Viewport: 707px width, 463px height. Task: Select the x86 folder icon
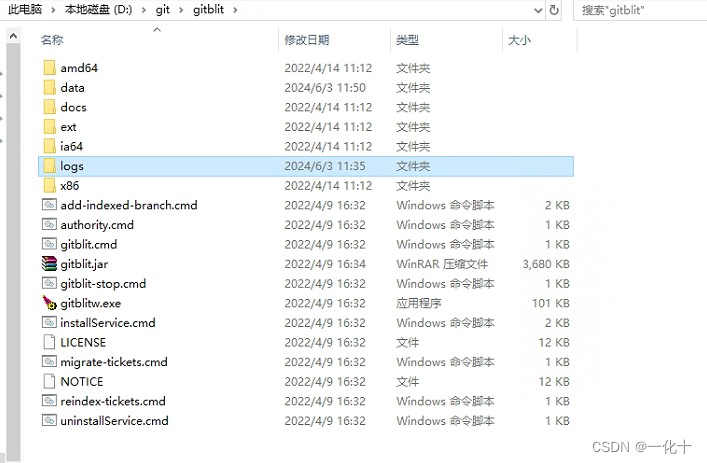click(x=50, y=186)
